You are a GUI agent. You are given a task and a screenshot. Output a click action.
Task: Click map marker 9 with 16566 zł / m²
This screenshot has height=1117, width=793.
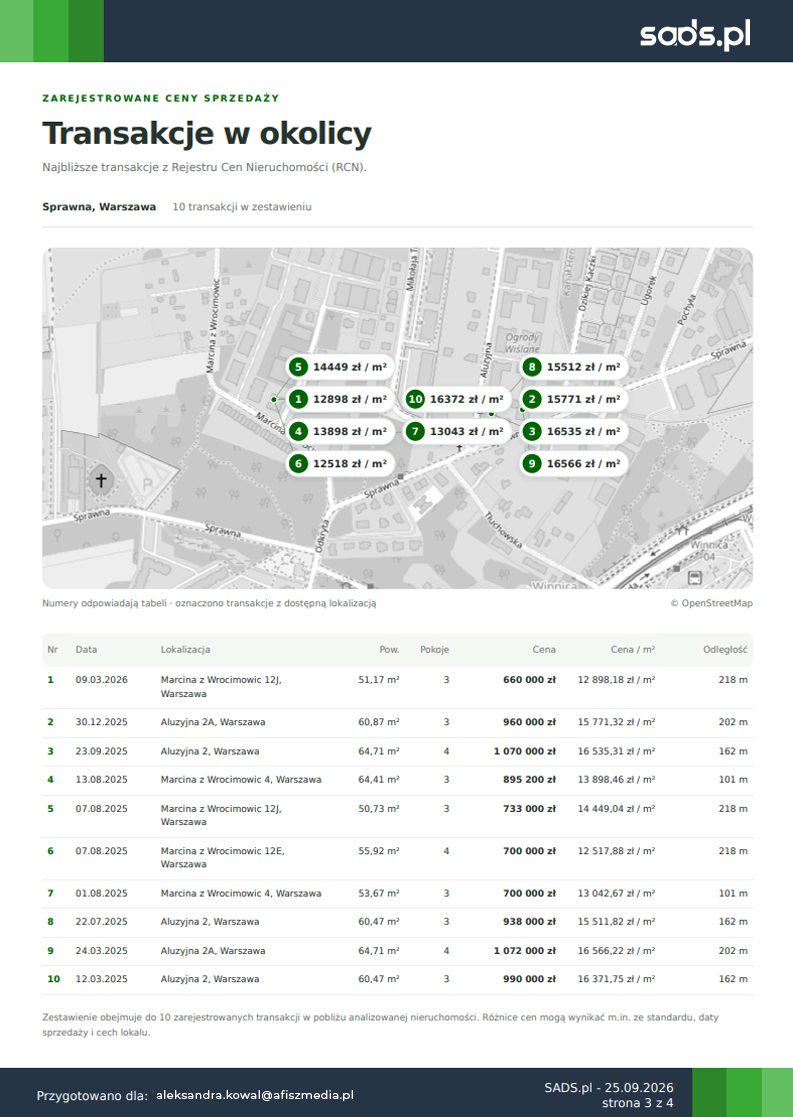click(574, 463)
